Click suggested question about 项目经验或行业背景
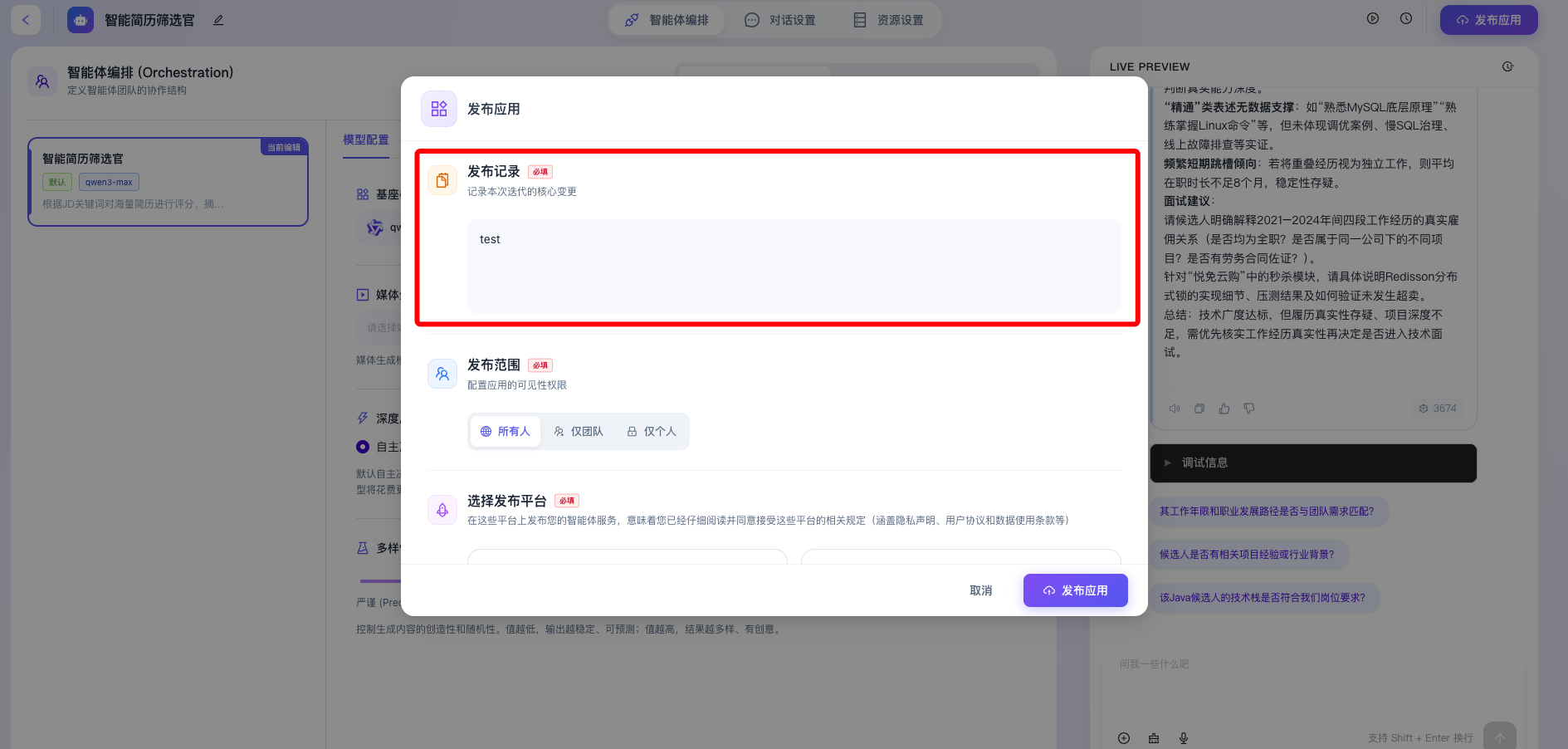 [x=1247, y=555]
